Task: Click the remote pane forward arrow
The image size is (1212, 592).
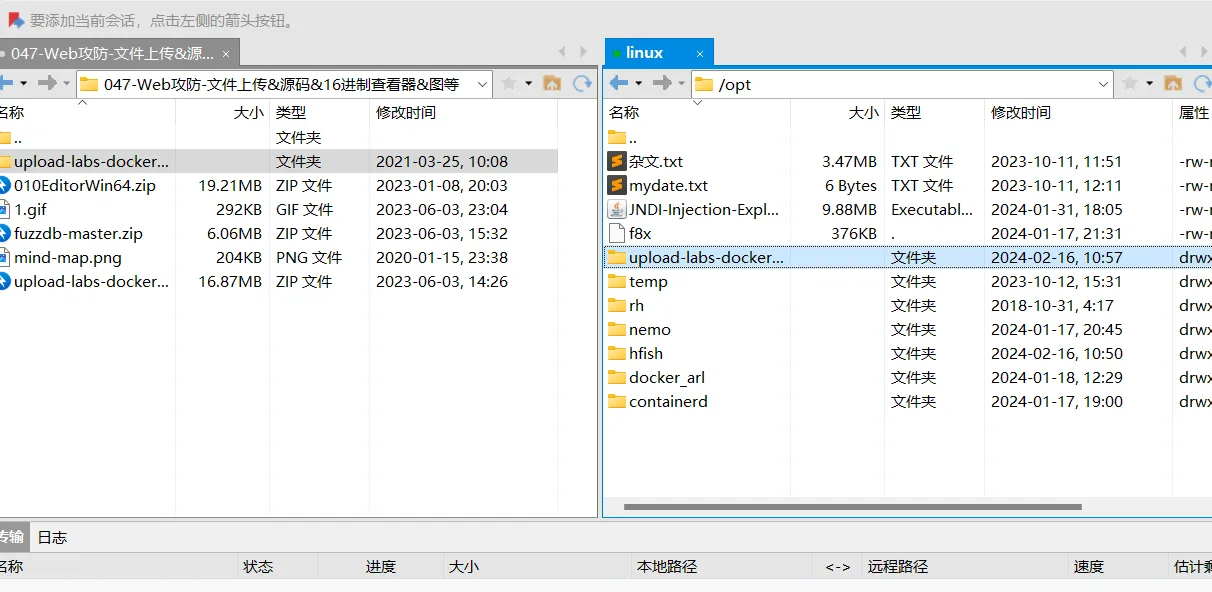Action: 661,83
